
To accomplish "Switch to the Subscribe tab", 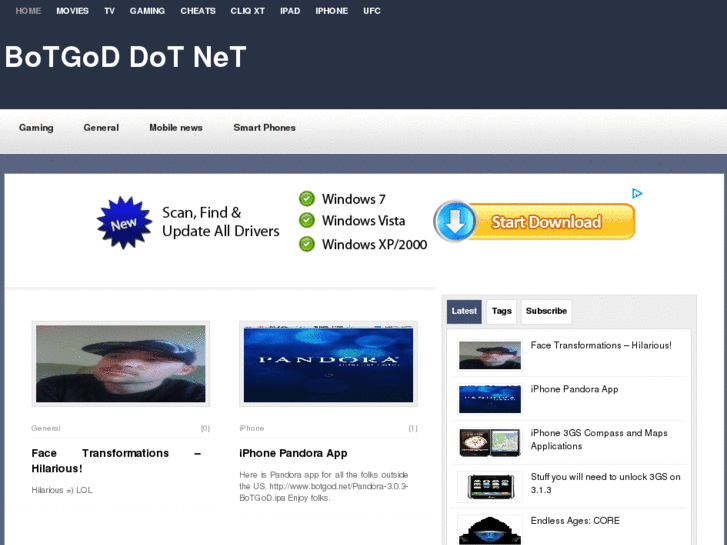I will 546,311.
